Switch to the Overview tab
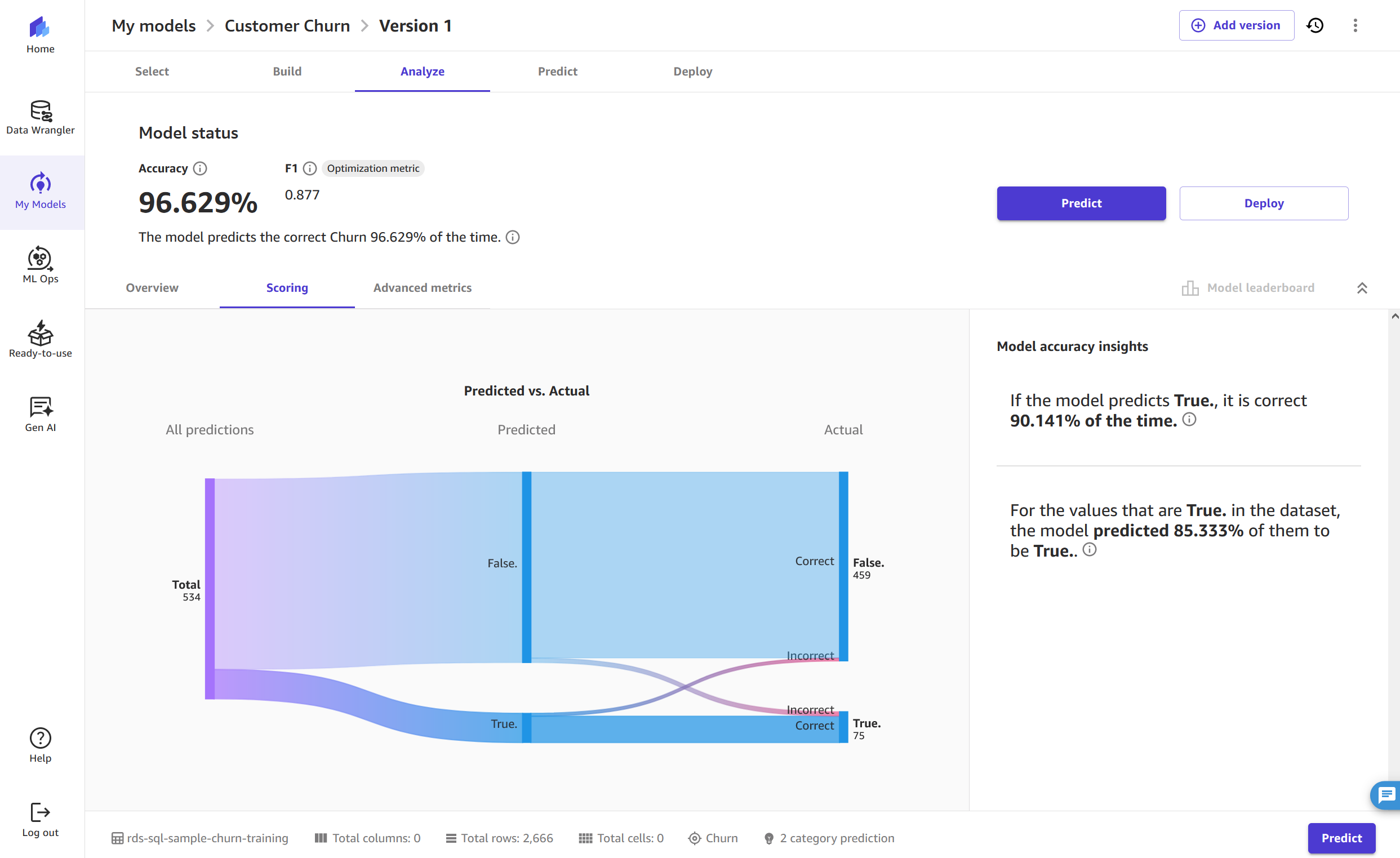 [152, 288]
